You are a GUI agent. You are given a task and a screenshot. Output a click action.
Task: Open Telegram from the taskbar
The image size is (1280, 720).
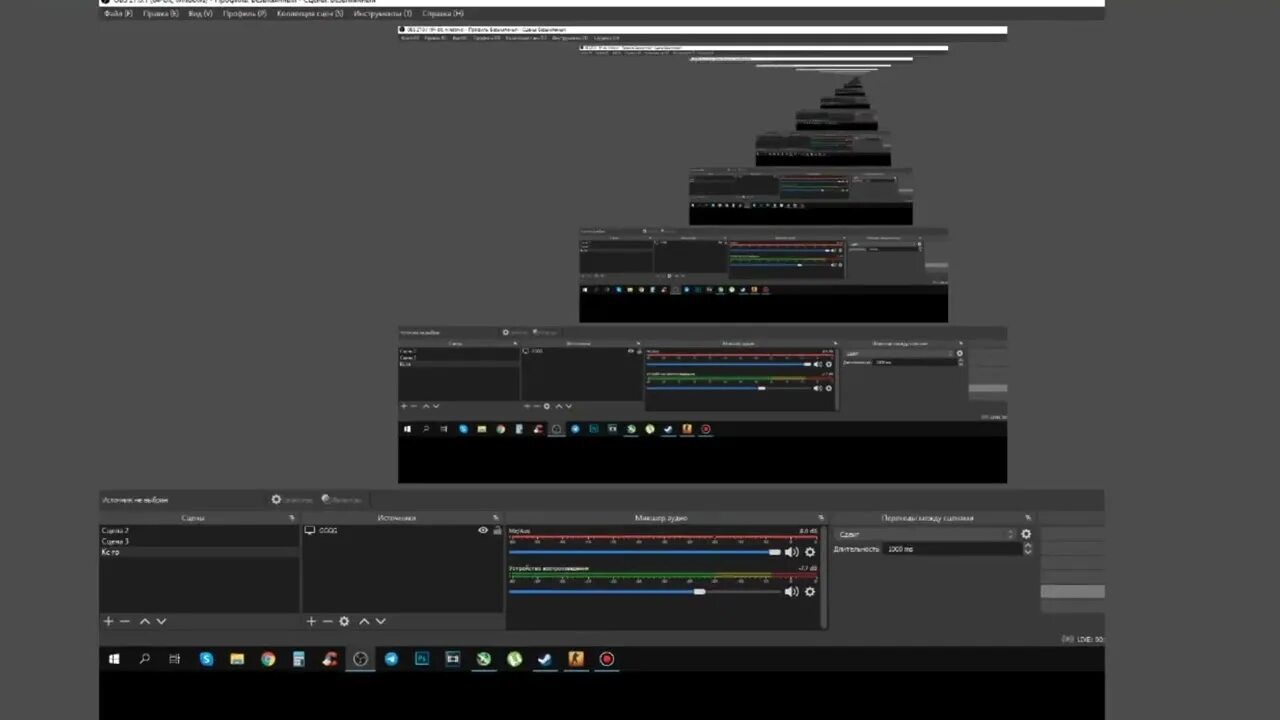click(x=391, y=659)
